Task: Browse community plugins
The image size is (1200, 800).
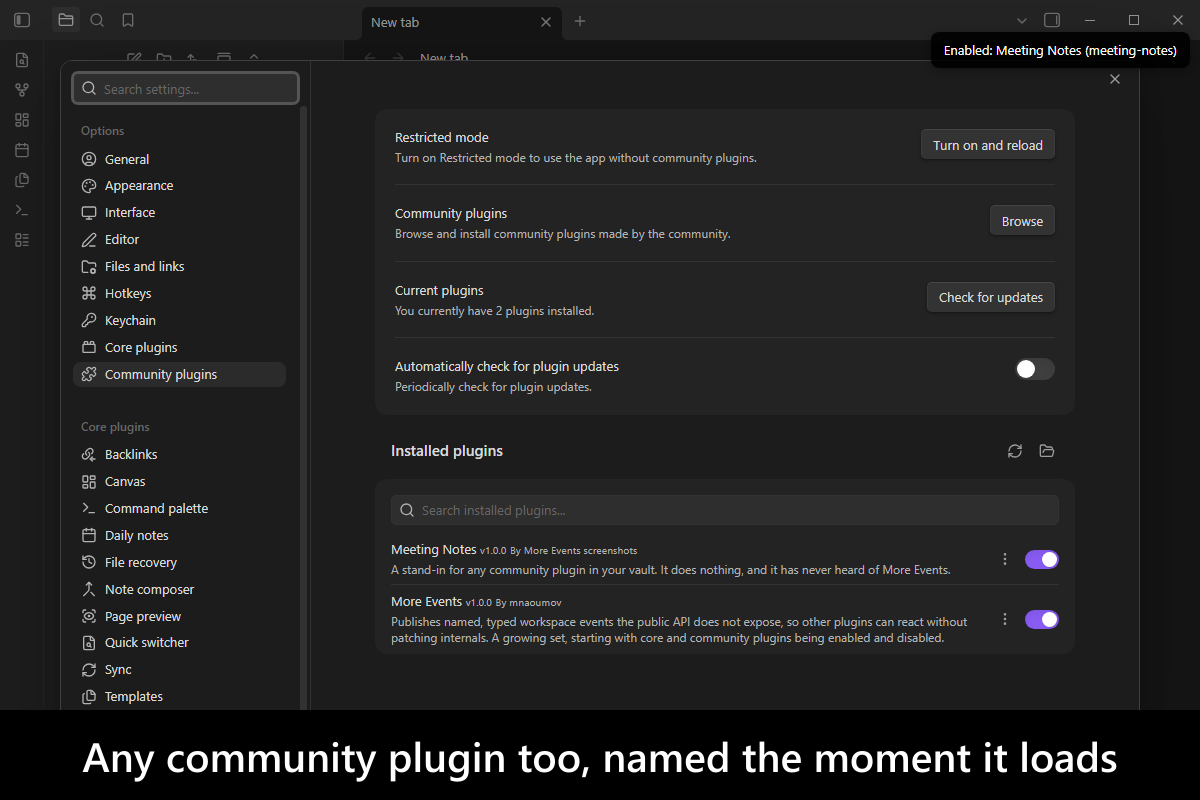Action: point(1022,221)
